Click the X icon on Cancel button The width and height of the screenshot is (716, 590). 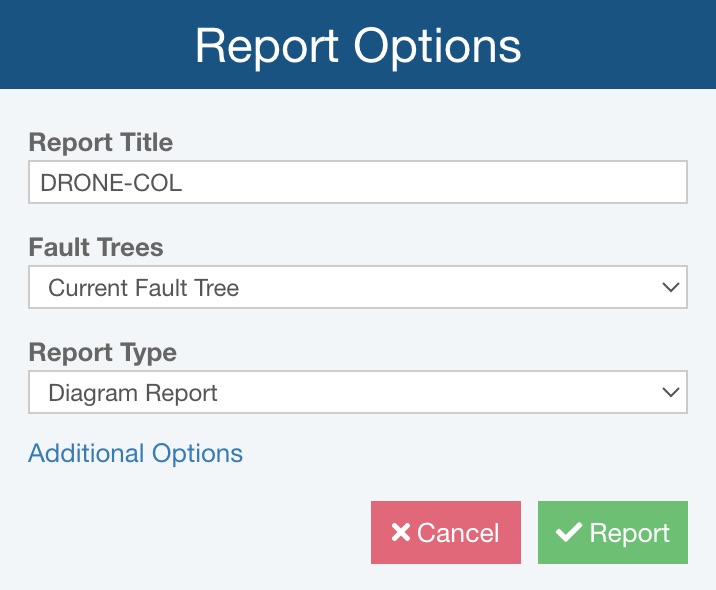[401, 533]
